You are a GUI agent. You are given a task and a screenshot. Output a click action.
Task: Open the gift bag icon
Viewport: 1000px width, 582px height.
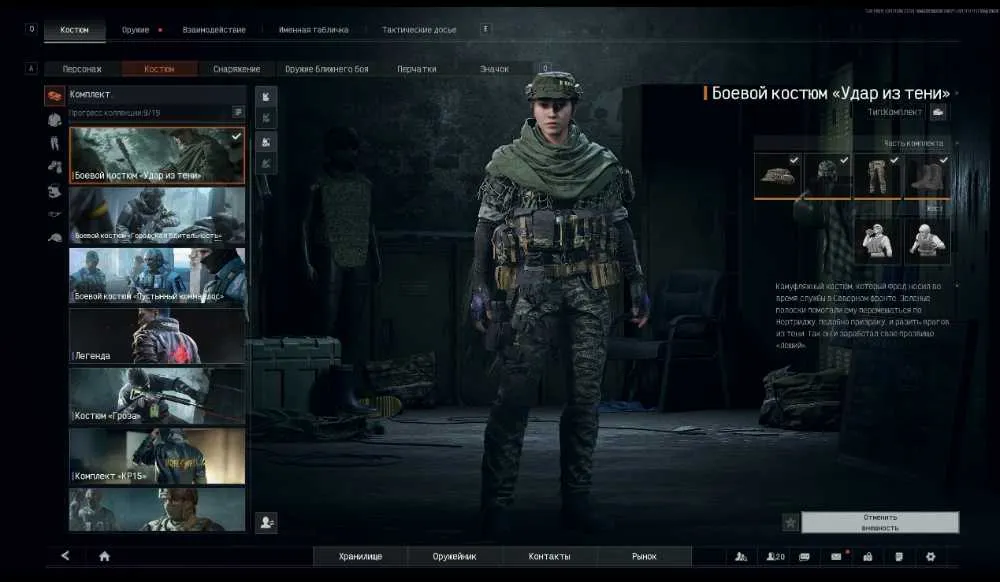pyautogui.click(x=867, y=557)
